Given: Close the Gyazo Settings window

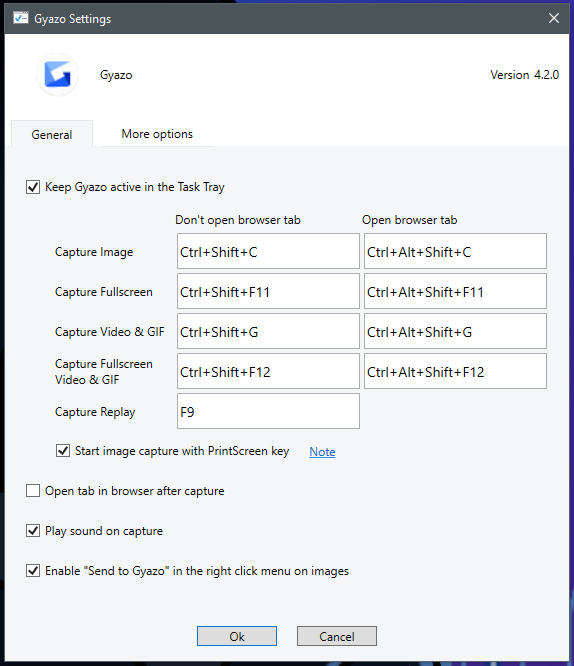Looking at the screenshot, I should tap(554, 18).
